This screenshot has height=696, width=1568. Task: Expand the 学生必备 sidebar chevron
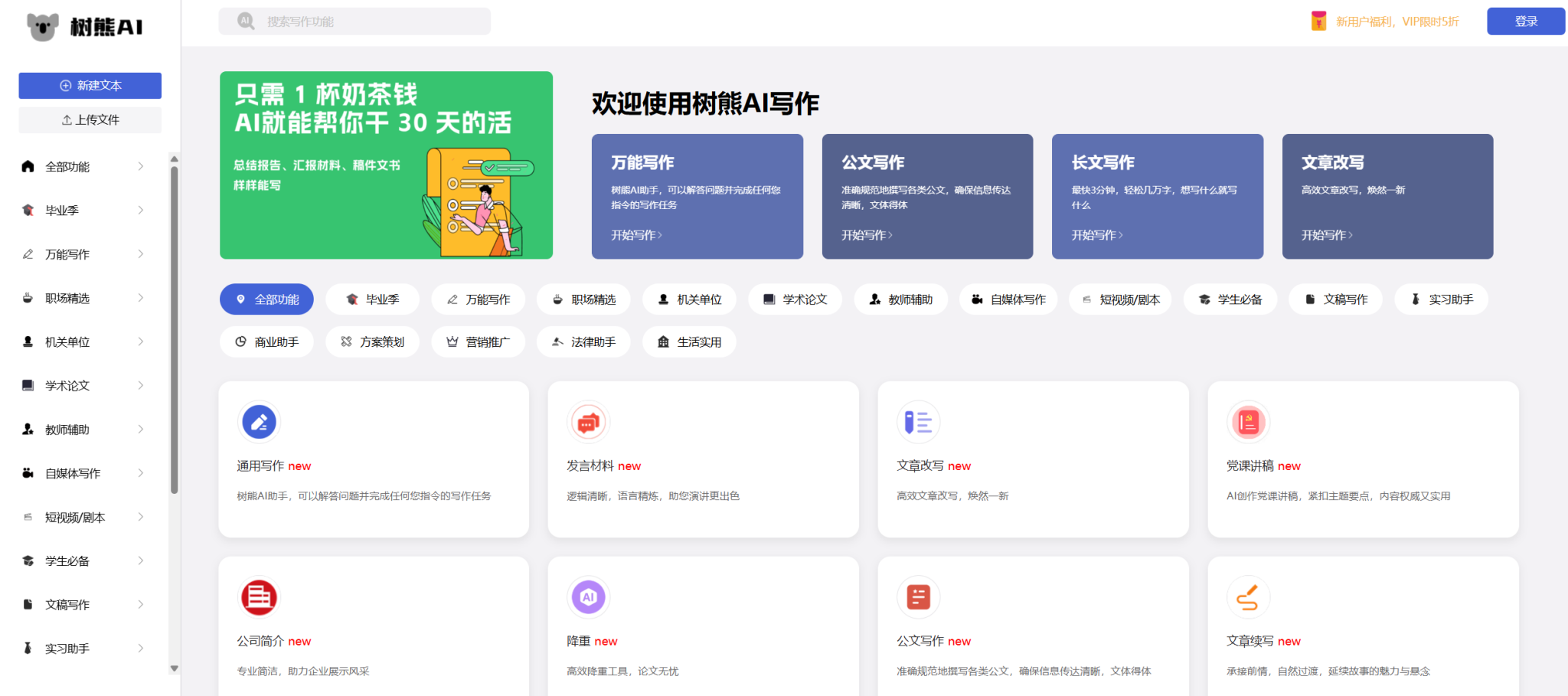coord(141,560)
